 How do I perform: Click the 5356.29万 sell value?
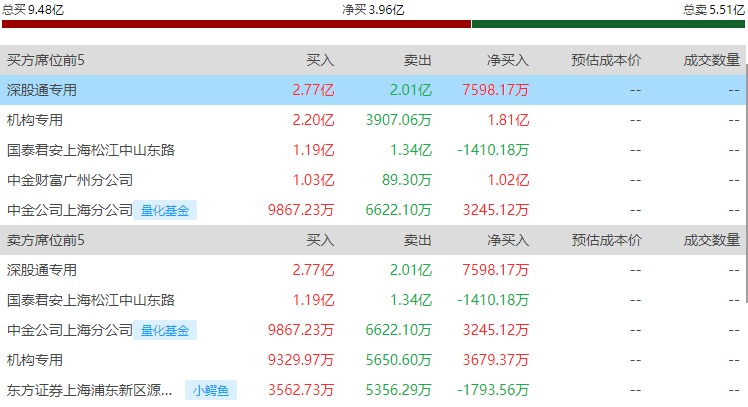[x=398, y=390]
